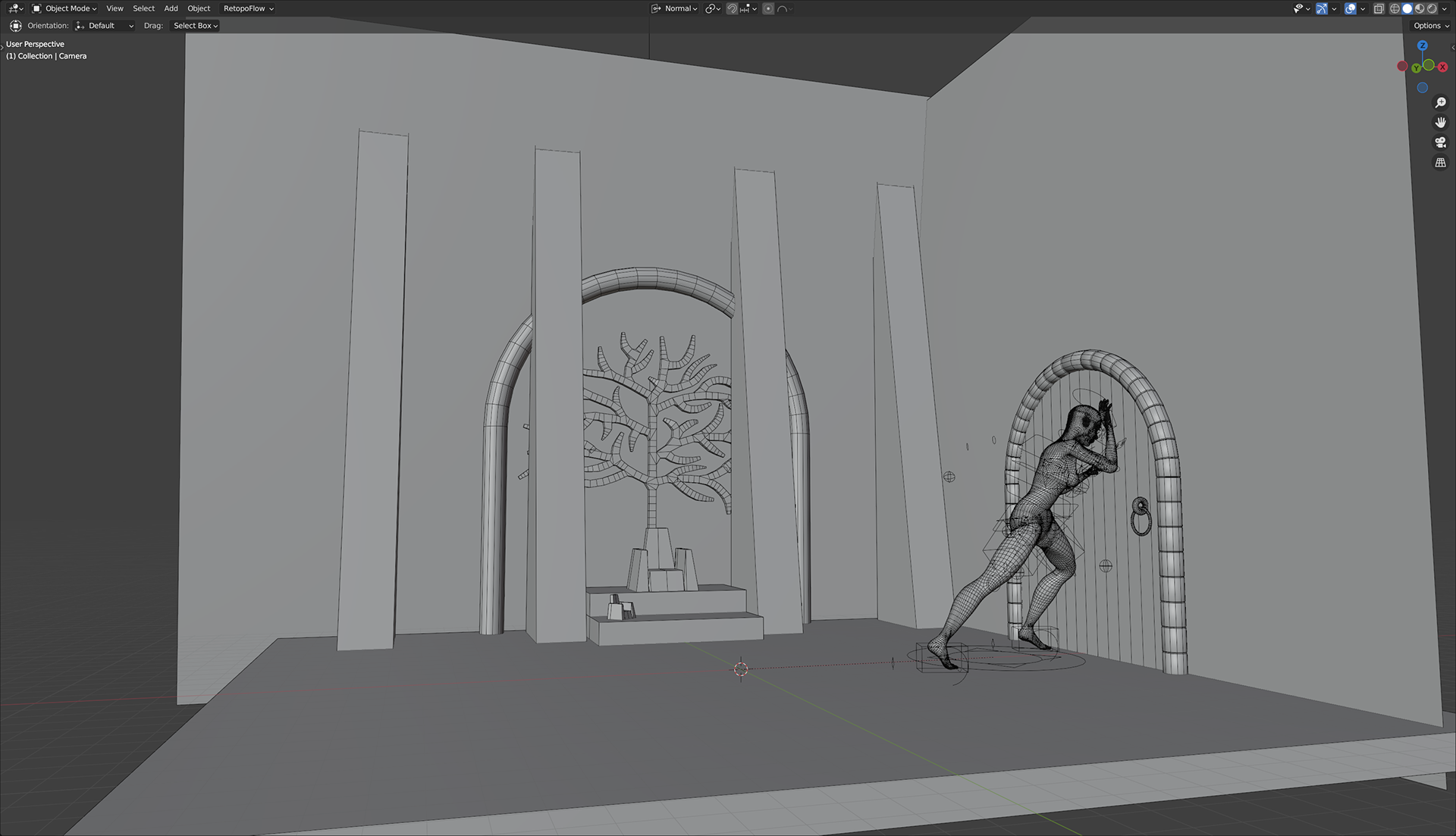1456x836 pixels.
Task: Open the Options popover
Action: [1430, 26]
